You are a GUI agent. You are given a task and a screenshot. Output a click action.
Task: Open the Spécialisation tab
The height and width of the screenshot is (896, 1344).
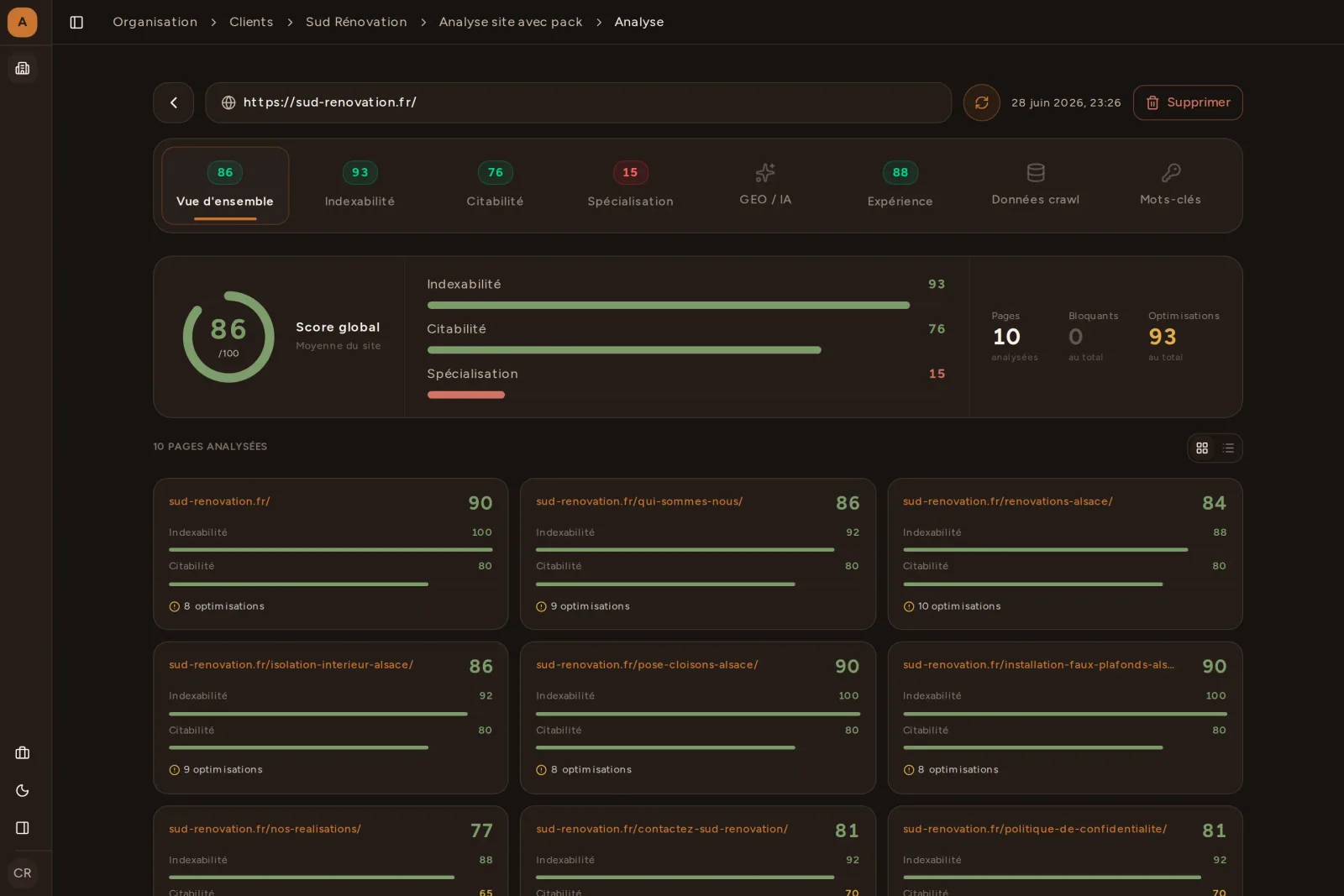[x=630, y=186]
